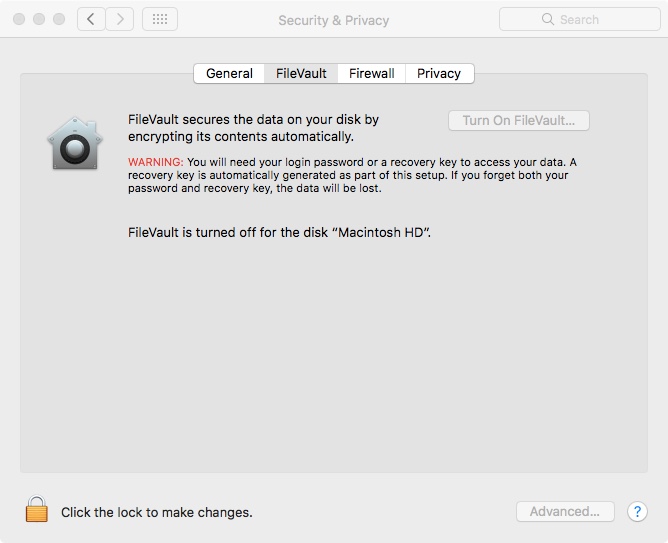The width and height of the screenshot is (668, 543).
Task: Click the padlock icon to unlock settings
Action: coord(37,510)
